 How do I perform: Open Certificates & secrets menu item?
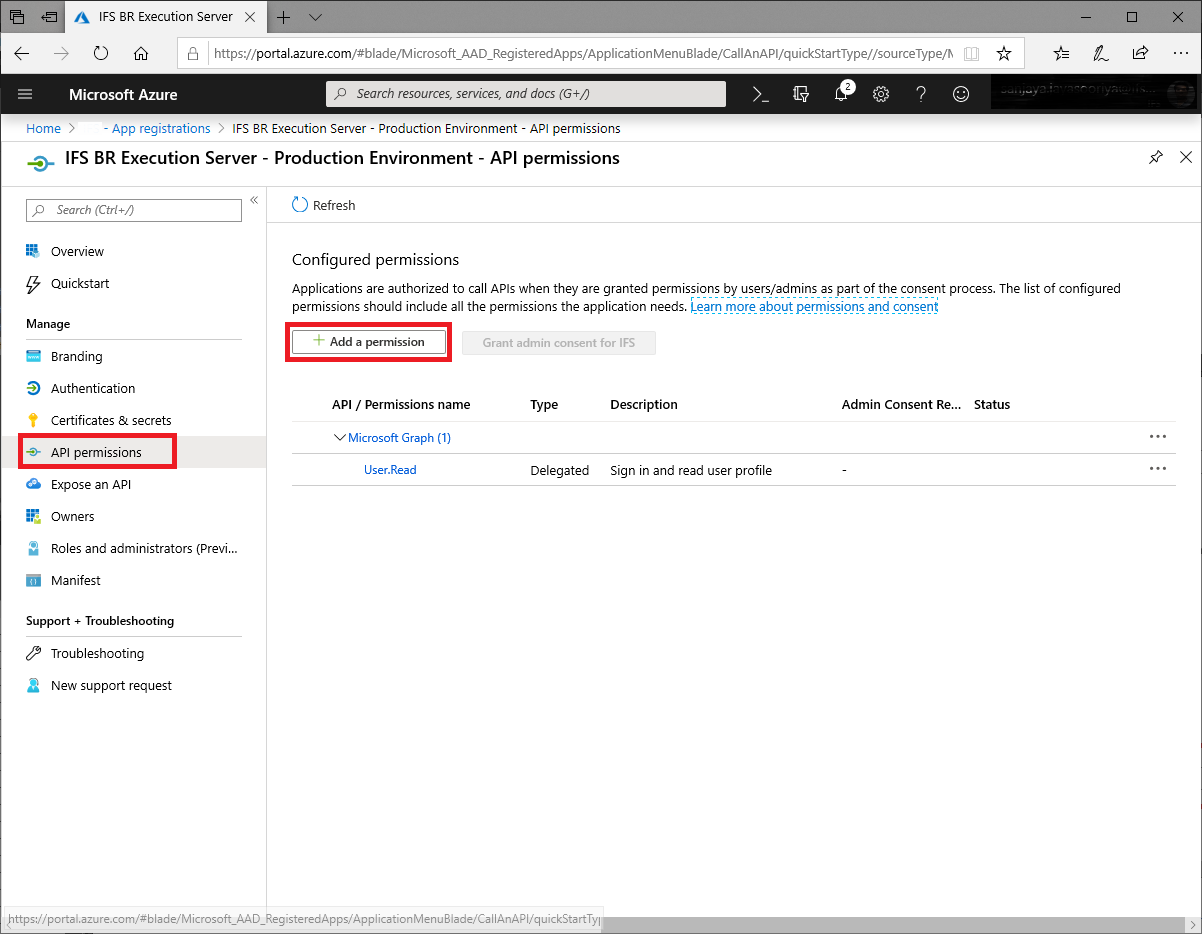click(x=111, y=420)
